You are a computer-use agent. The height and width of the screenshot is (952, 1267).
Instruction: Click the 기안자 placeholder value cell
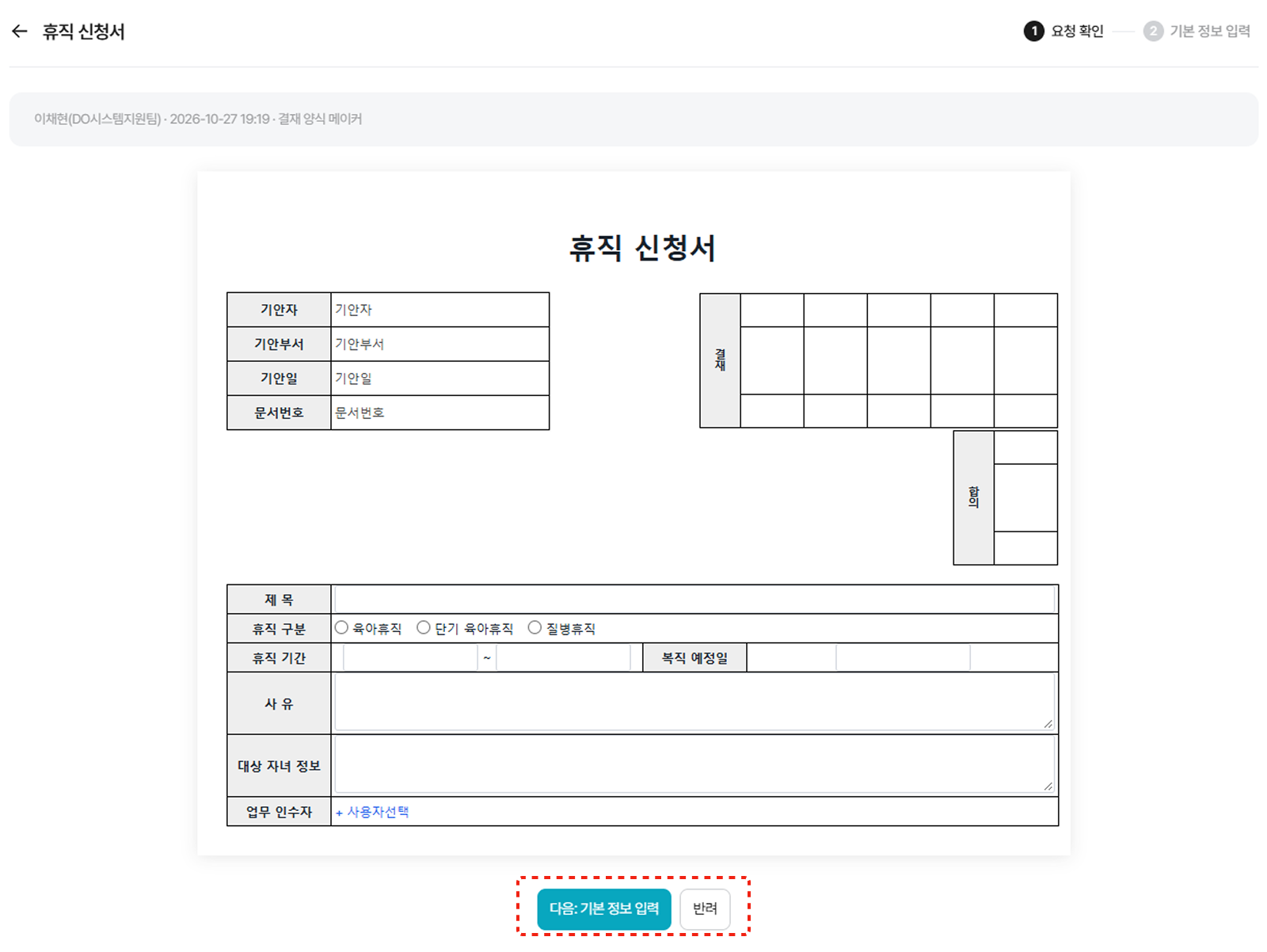click(439, 310)
